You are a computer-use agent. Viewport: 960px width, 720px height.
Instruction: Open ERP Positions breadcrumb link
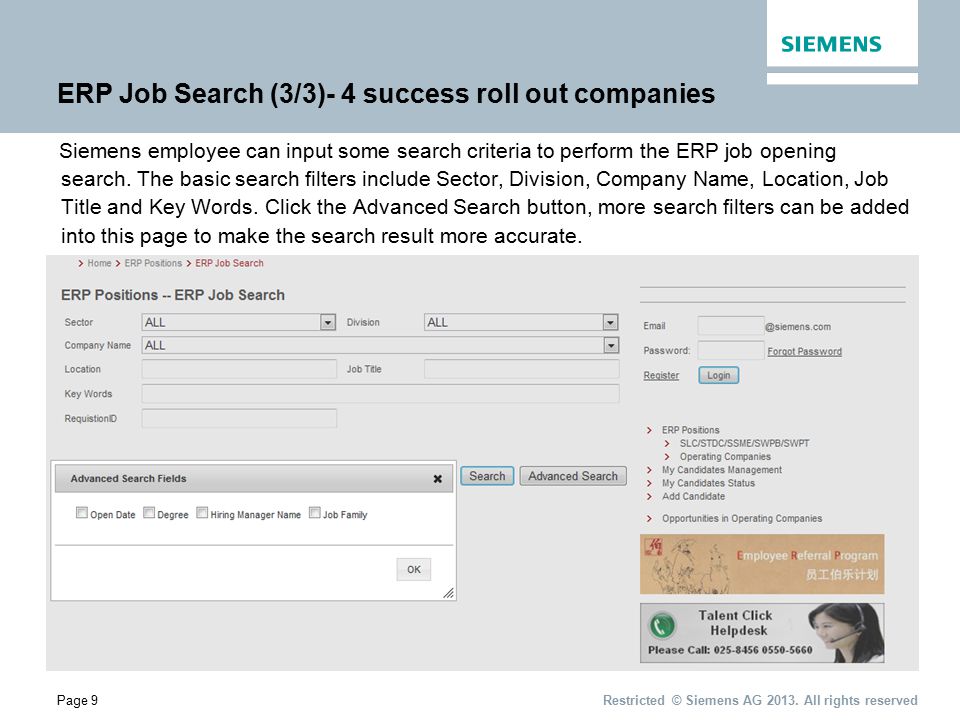pyautogui.click(x=153, y=263)
